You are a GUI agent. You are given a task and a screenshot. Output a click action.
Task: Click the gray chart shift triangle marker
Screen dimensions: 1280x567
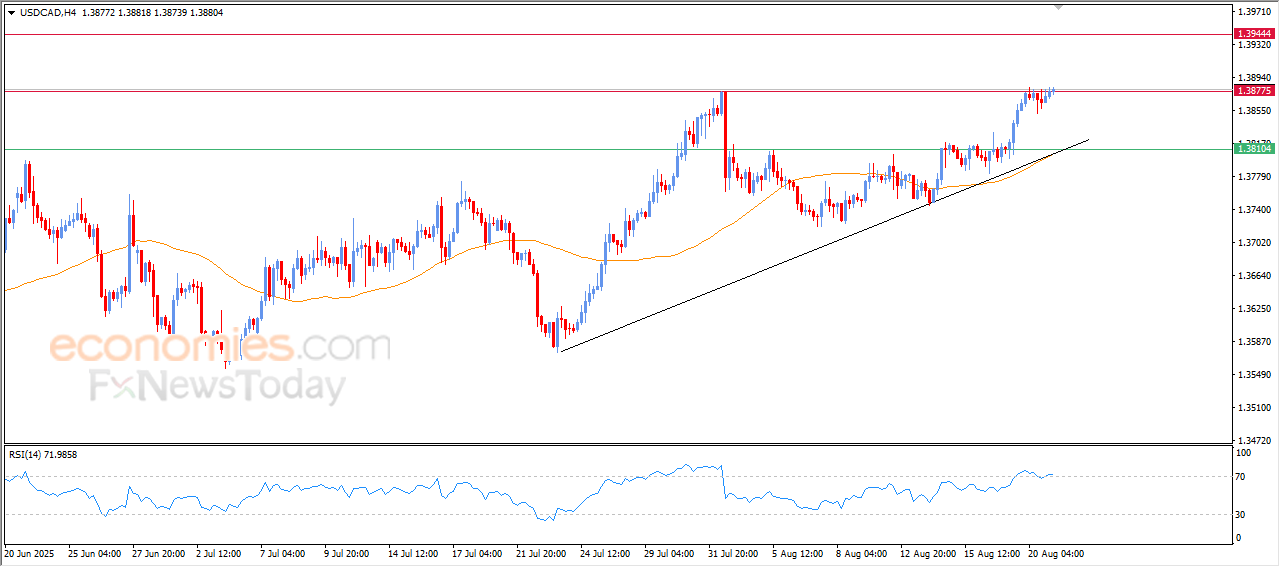[x=1059, y=7]
